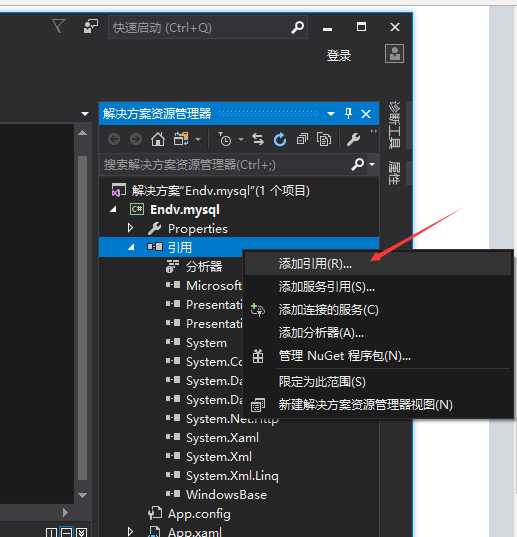This screenshot has width=517, height=537.
Task: Open Properties with the wrench toolbar icon
Action: (353, 139)
